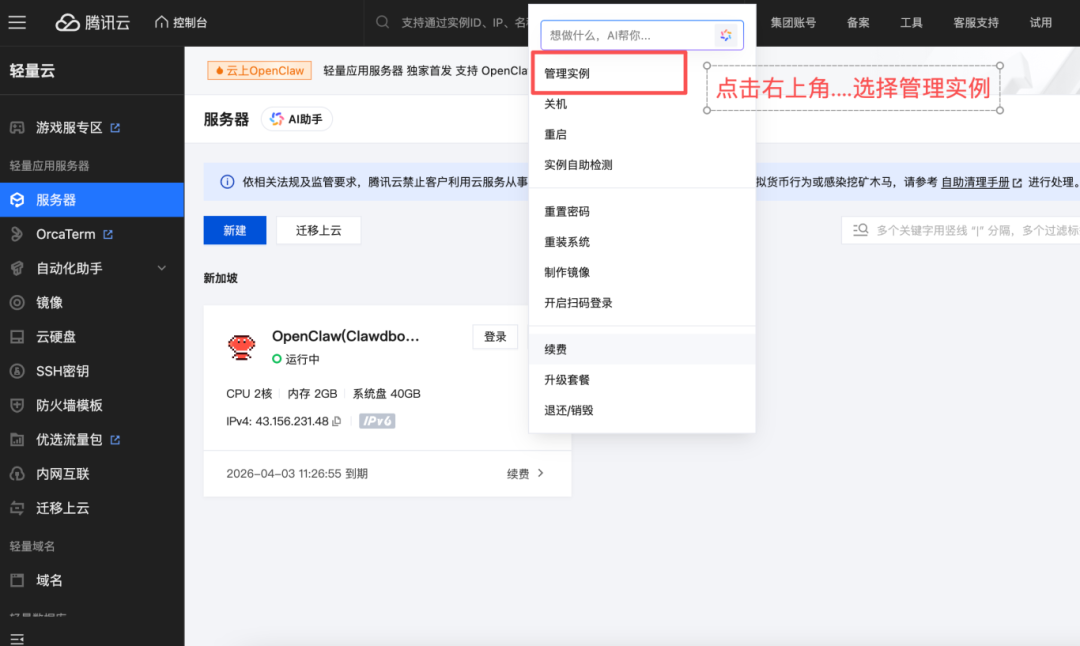Click the 域名 window icon
Viewport: 1080px width, 646px height.
pyautogui.click(x=17, y=581)
